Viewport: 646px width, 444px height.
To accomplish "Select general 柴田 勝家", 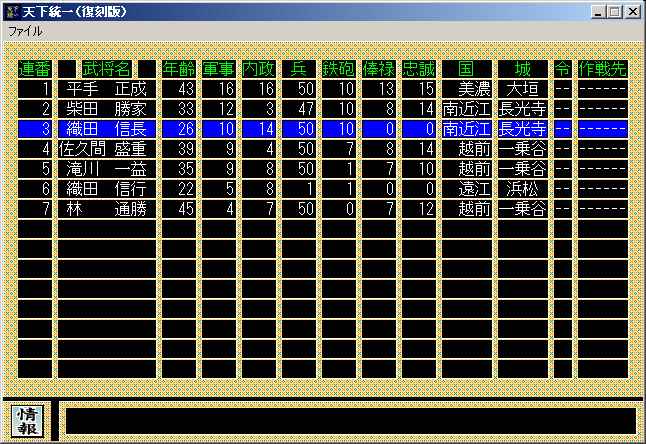I will [107, 109].
